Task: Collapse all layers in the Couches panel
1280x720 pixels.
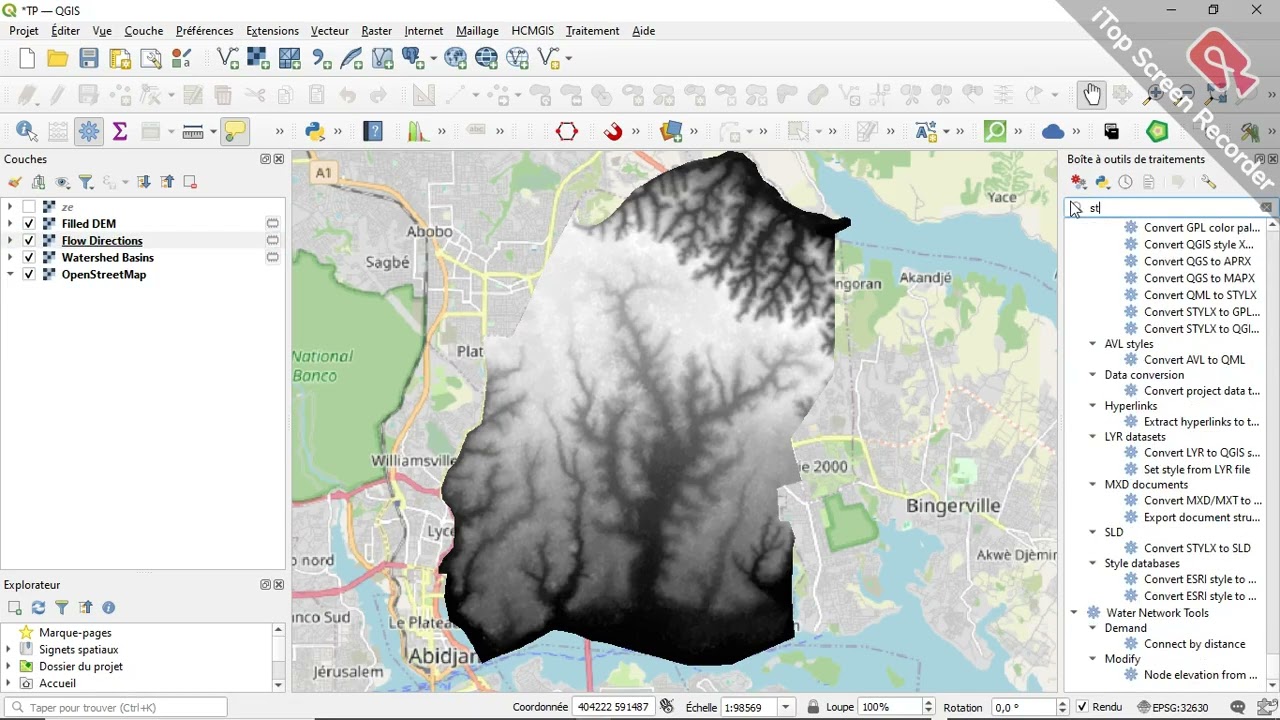Action: [x=167, y=182]
